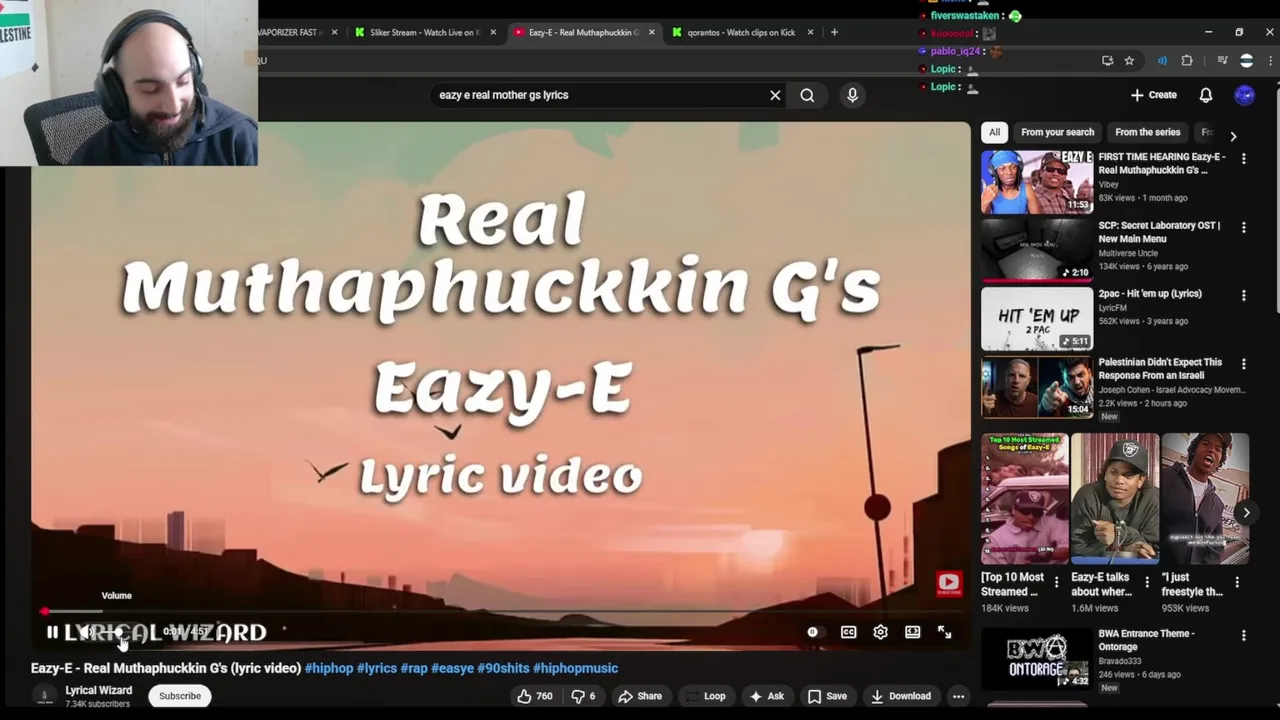Bookmark this page with the star icon
This screenshot has width=1280, height=720.
coord(1129,60)
